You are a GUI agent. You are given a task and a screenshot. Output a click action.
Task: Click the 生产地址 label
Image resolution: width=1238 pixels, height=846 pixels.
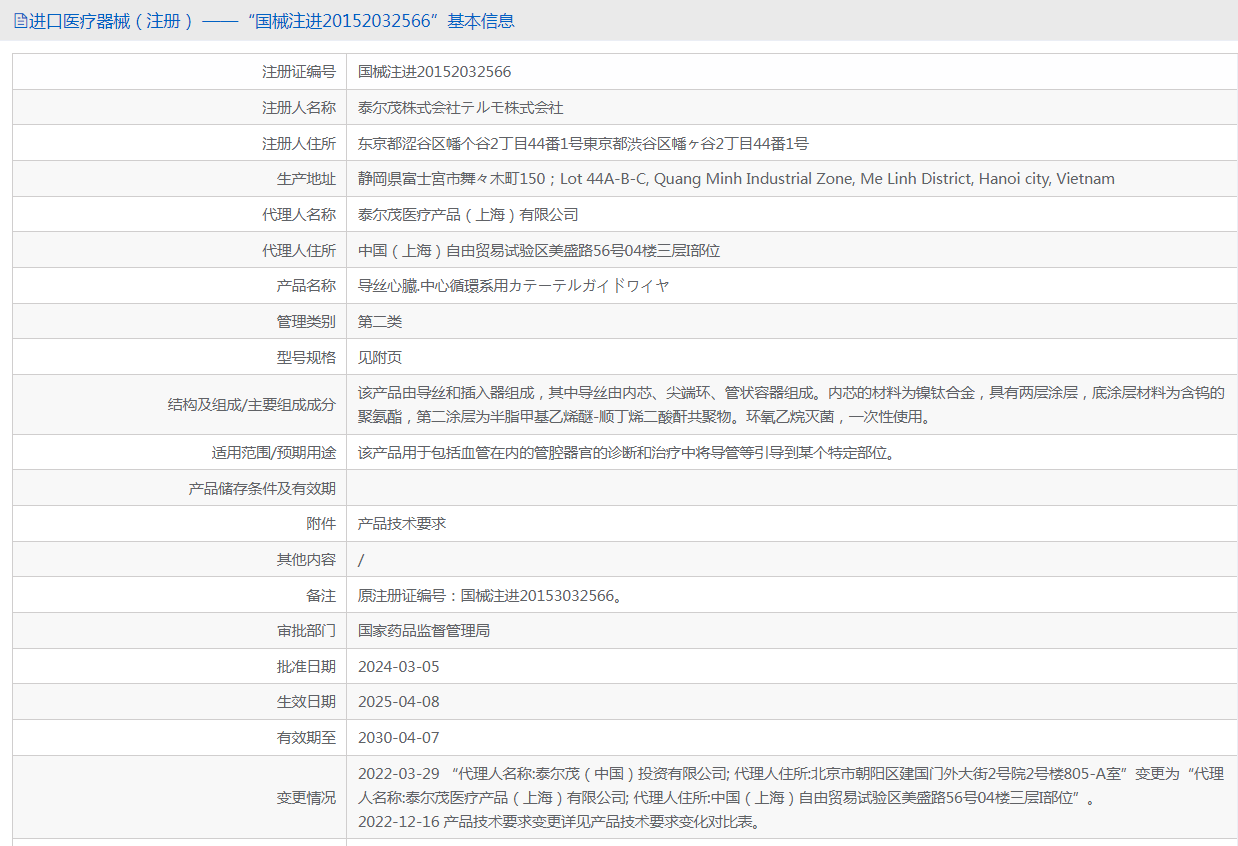tap(306, 179)
